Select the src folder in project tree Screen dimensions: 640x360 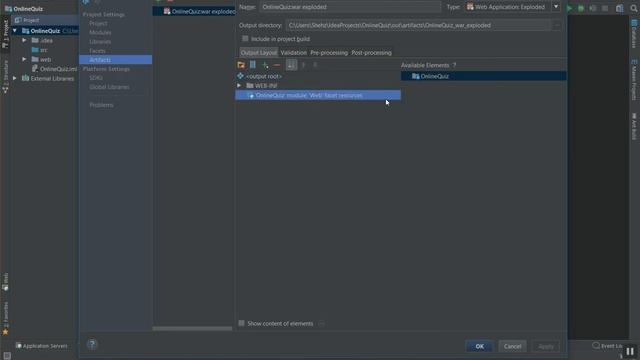[x=39, y=50]
